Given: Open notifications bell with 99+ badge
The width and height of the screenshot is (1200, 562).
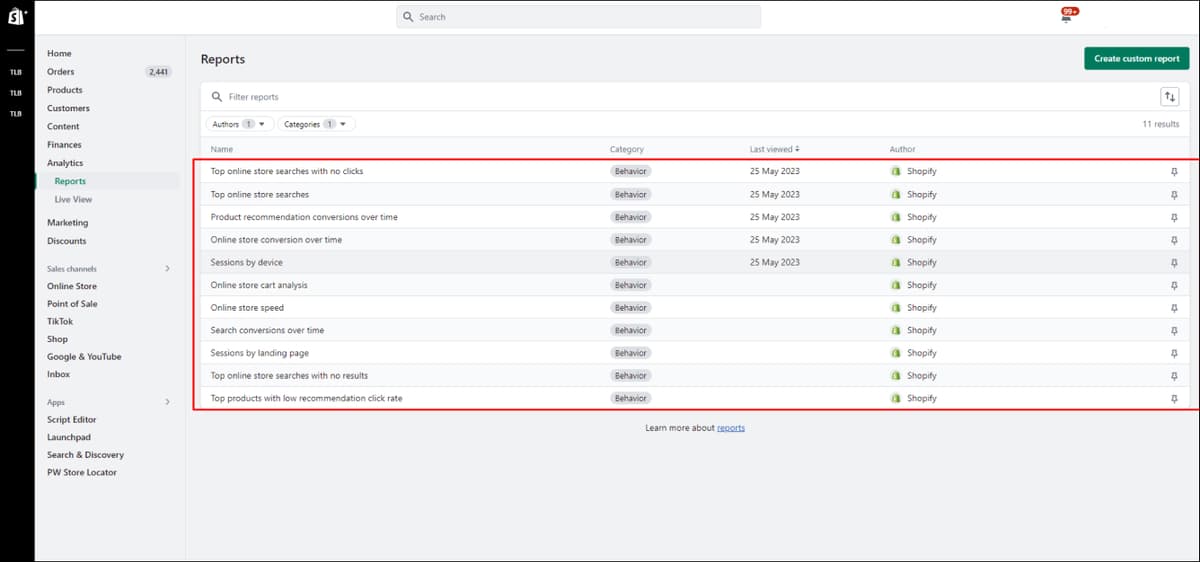Looking at the screenshot, I should pyautogui.click(x=1066, y=17).
